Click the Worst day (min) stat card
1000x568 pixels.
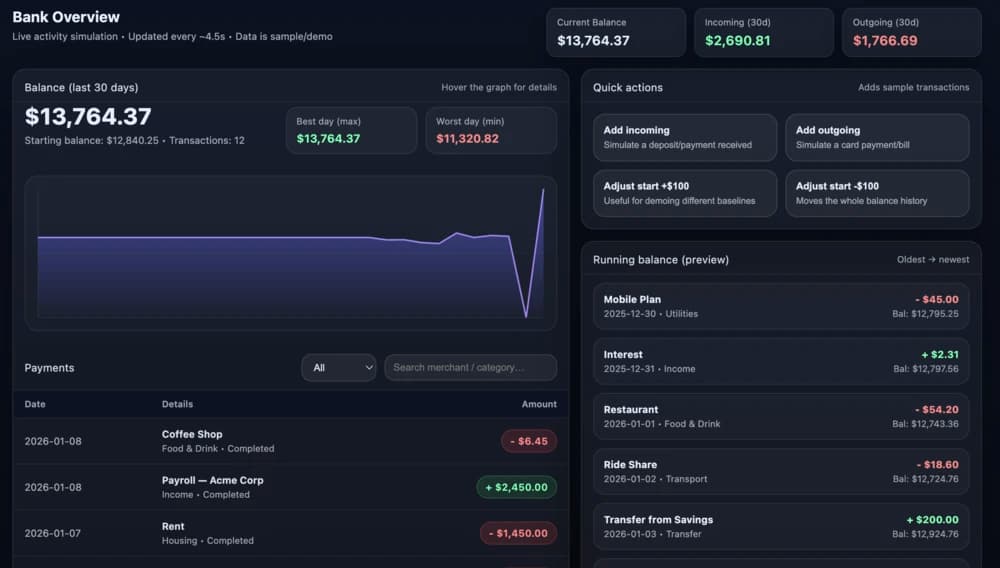point(491,130)
